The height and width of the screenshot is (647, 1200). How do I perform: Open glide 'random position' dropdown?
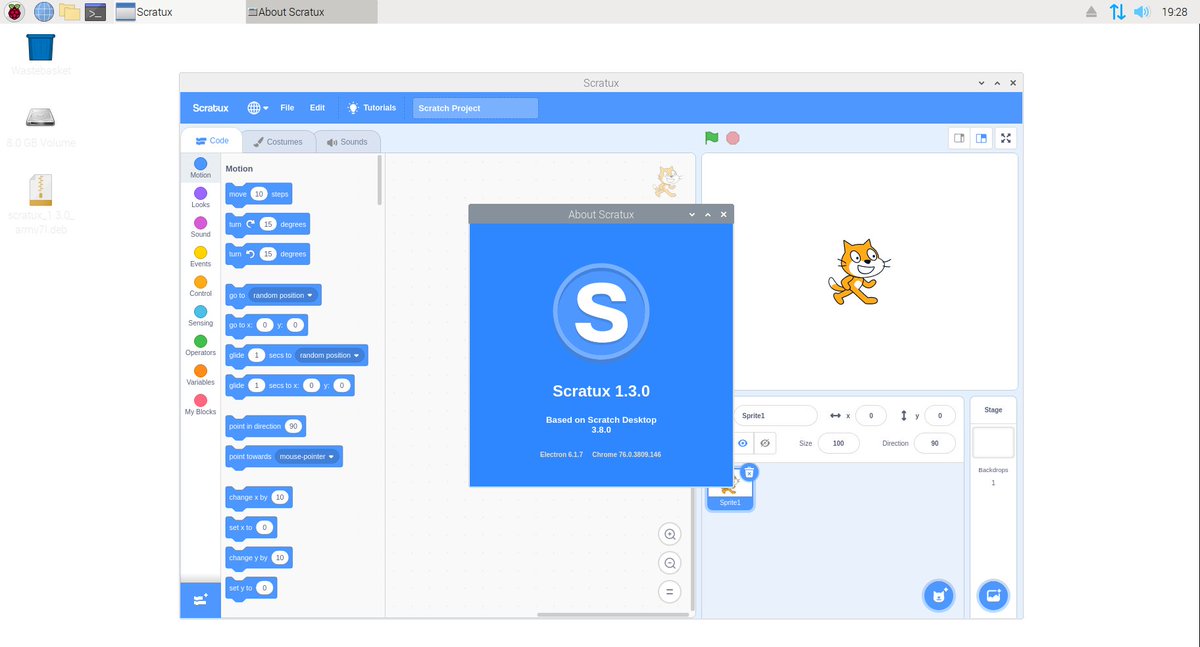[x=329, y=355]
